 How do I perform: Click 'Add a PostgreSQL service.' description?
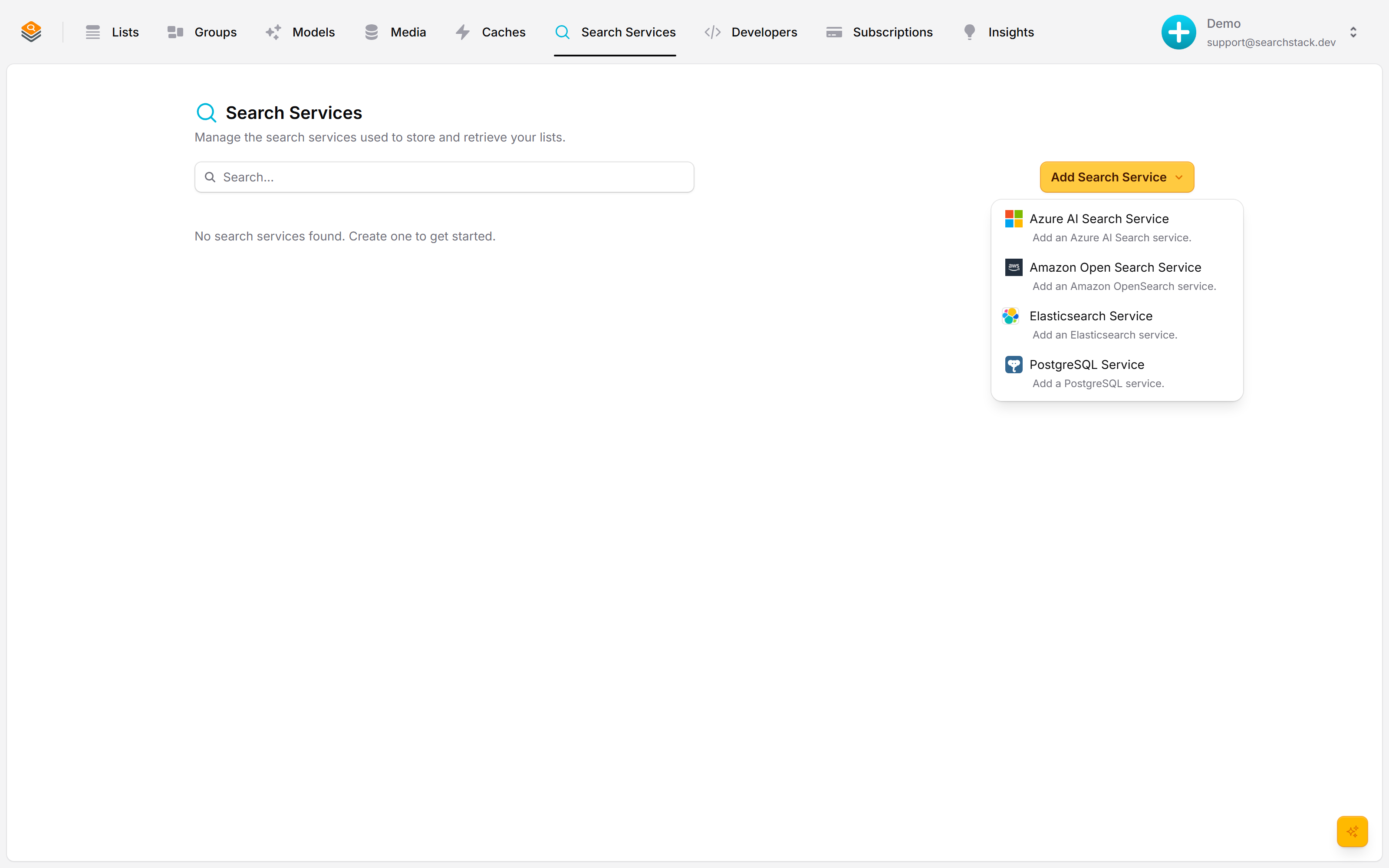(1098, 384)
